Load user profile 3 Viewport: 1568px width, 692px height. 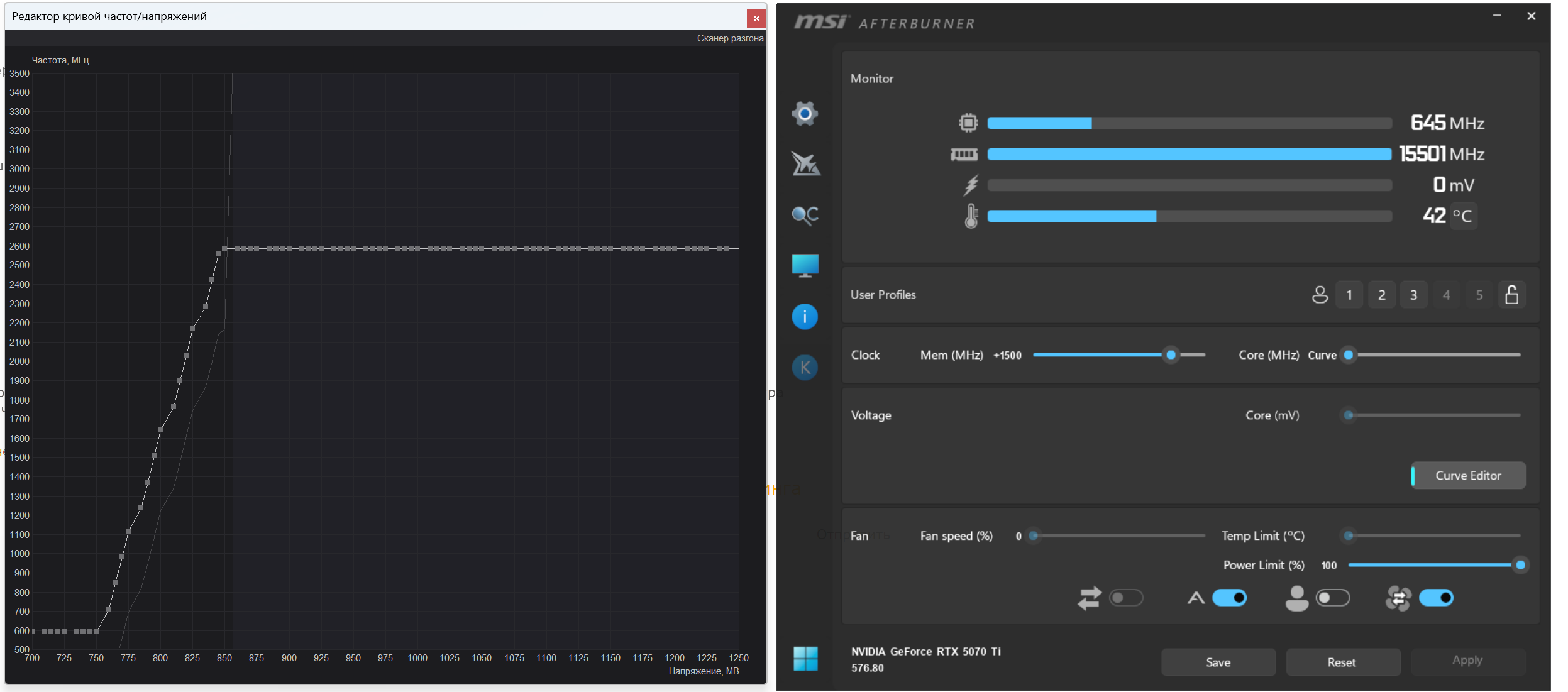pyautogui.click(x=1414, y=295)
